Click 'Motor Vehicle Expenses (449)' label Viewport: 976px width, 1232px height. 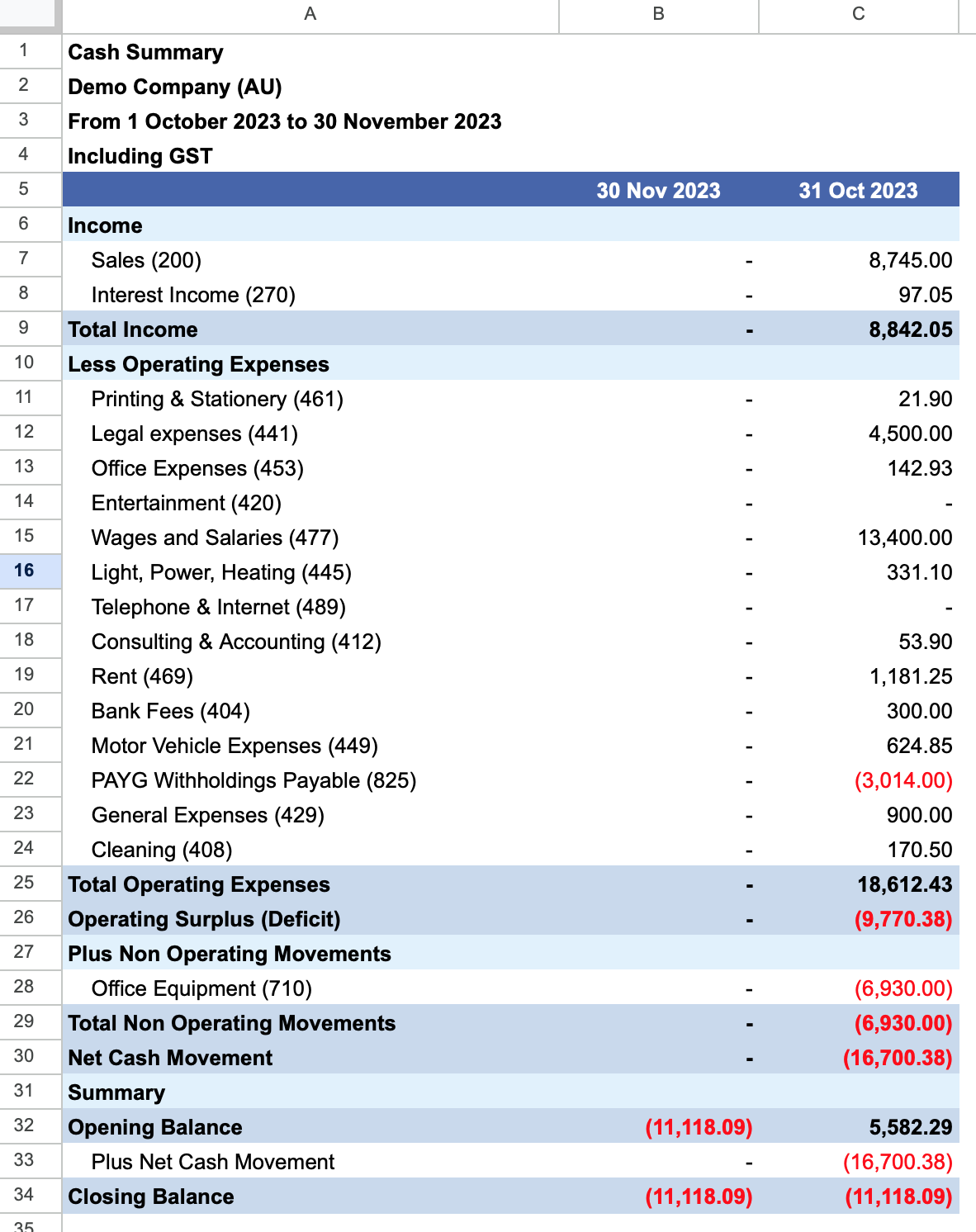click(235, 746)
